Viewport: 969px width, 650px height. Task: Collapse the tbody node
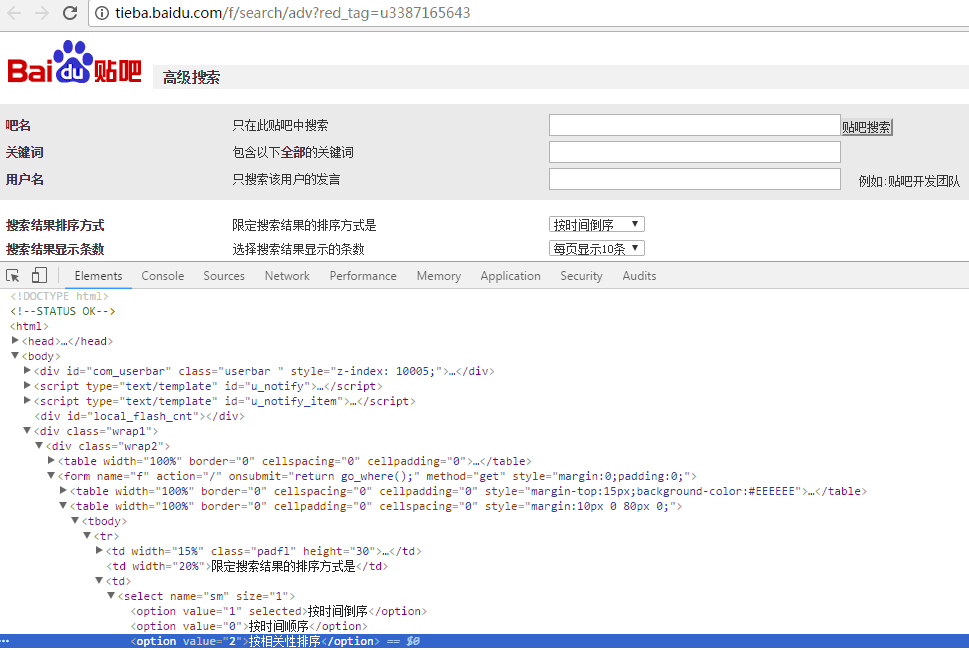tap(75, 520)
